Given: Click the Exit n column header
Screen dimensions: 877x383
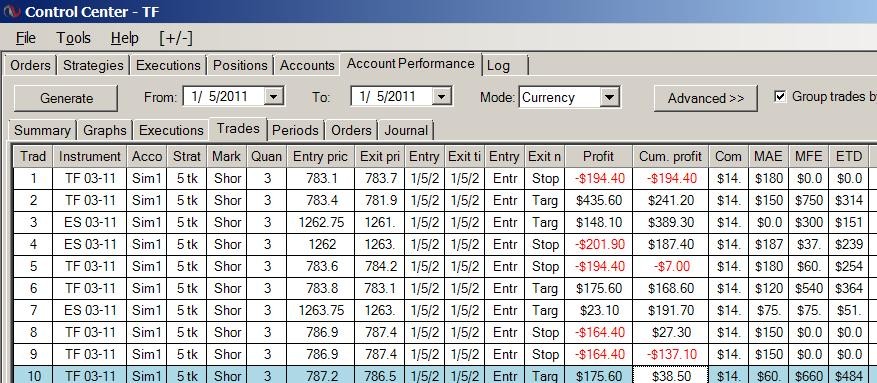Looking at the screenshot, I should (x=544, y=157).
